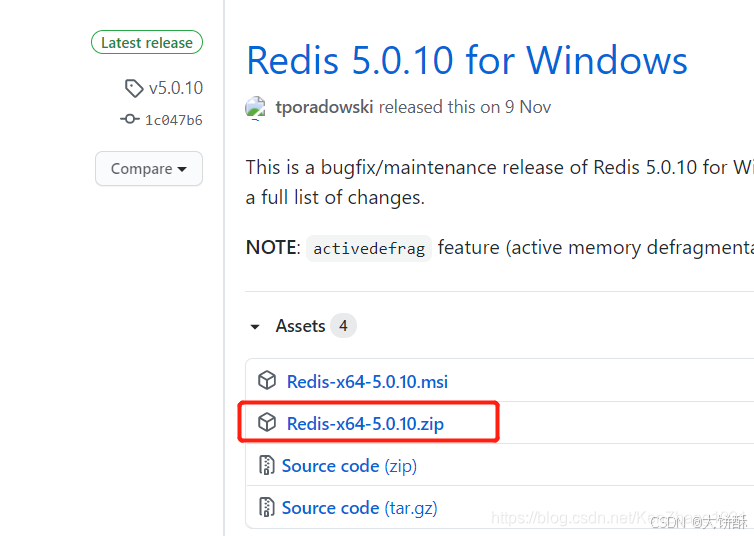Click the tag icon beside v5.0.10
The width and height of the screenshot is (754, 536).
pyautogui.click(x=134, y=88)
